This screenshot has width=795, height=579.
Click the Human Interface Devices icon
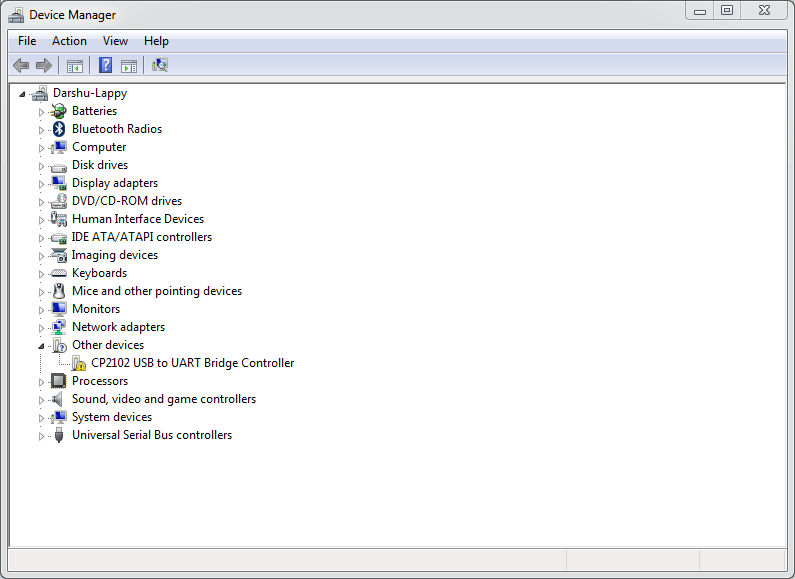pos(59,219)
